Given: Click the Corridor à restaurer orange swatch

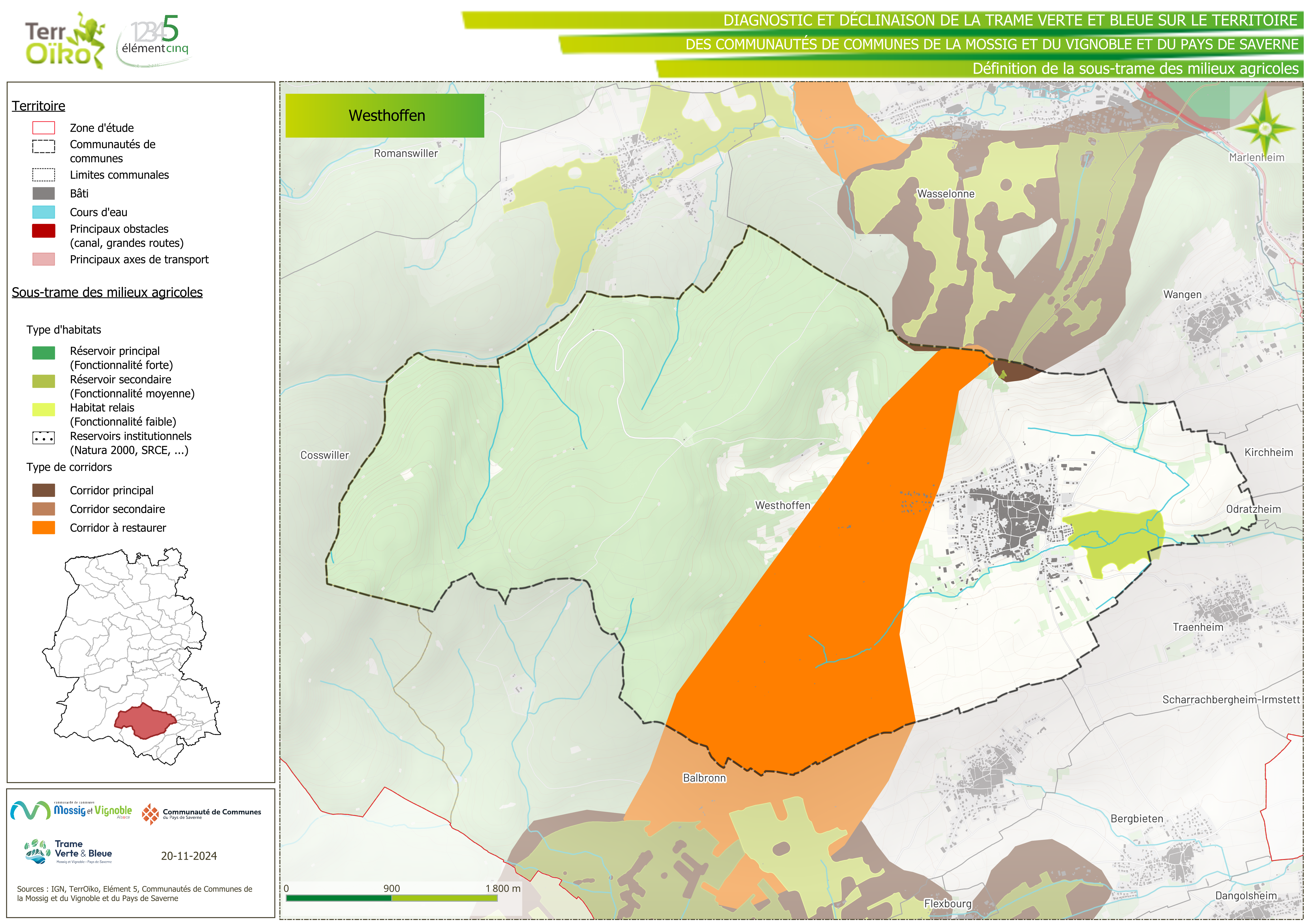Looking at the screenshot, I should (44, 528).
